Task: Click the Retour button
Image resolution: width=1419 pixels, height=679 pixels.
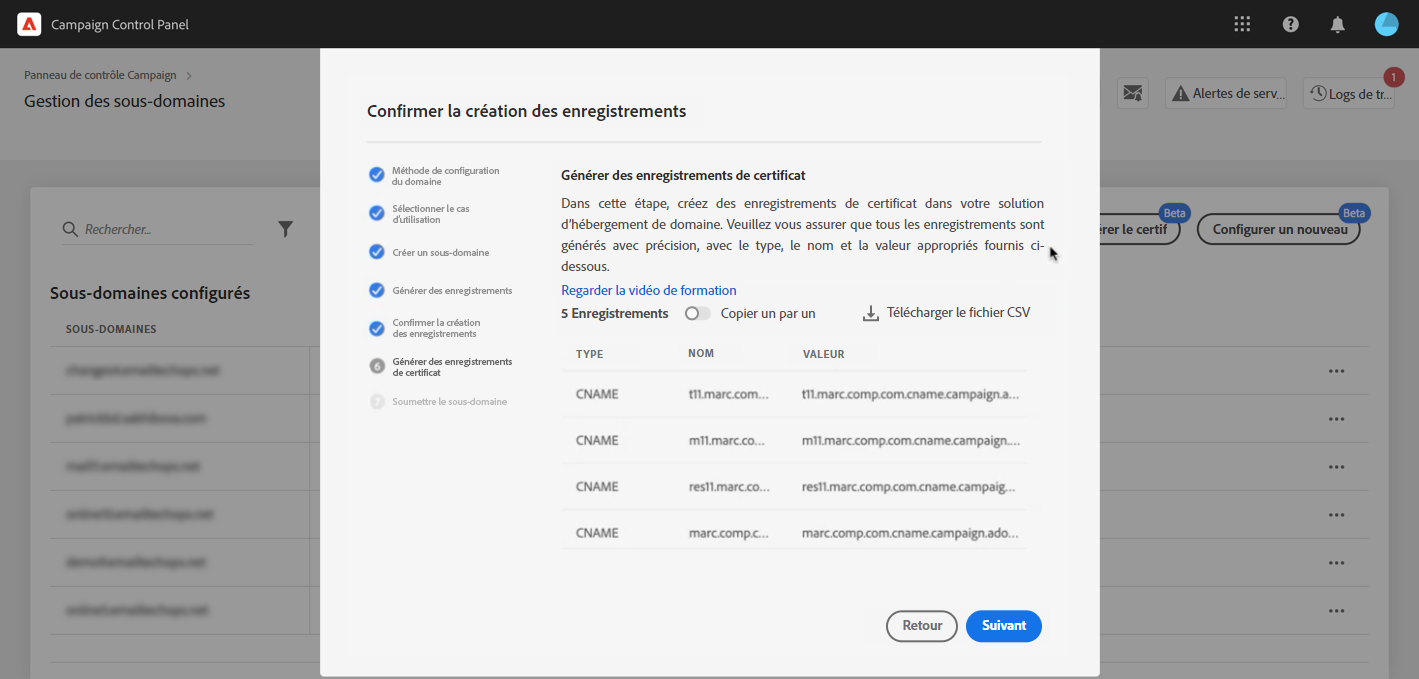Action: [x=921, y=626]
